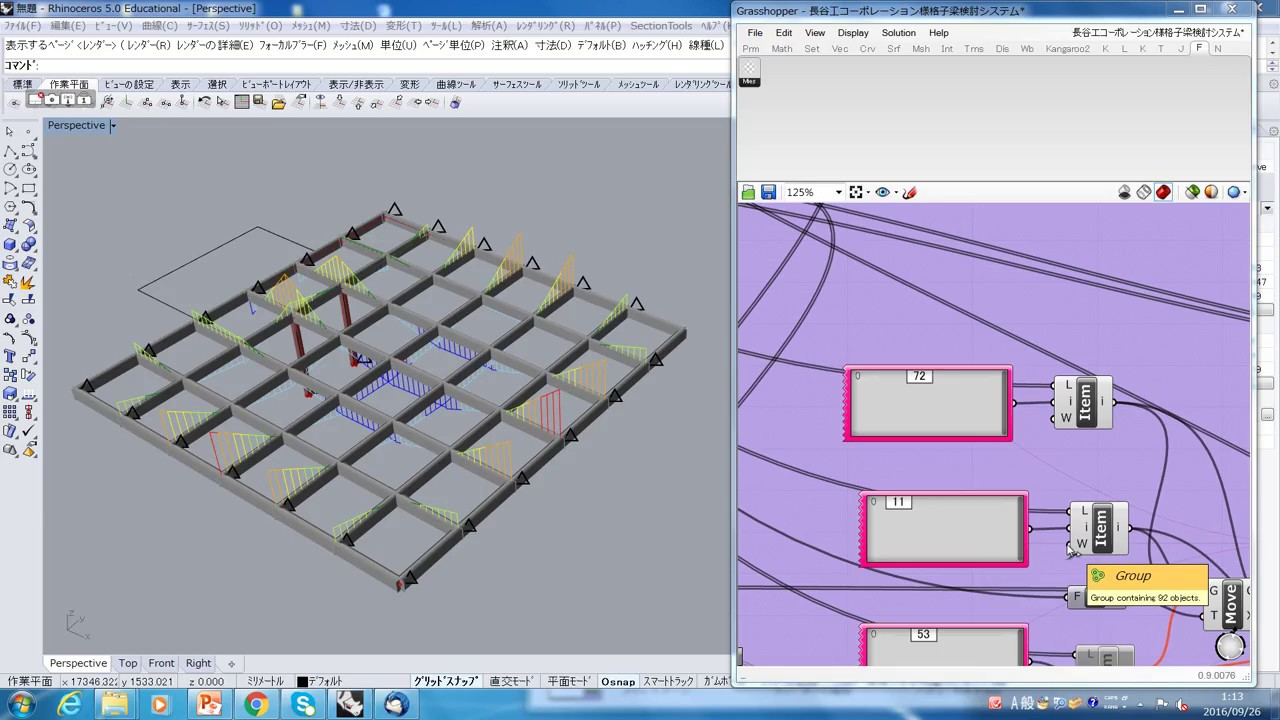The width and height of the screenshot is (1280, 720).
Task: Toggle Planar mode (平面モード) in status bar
Action: [x=569, y=681]
